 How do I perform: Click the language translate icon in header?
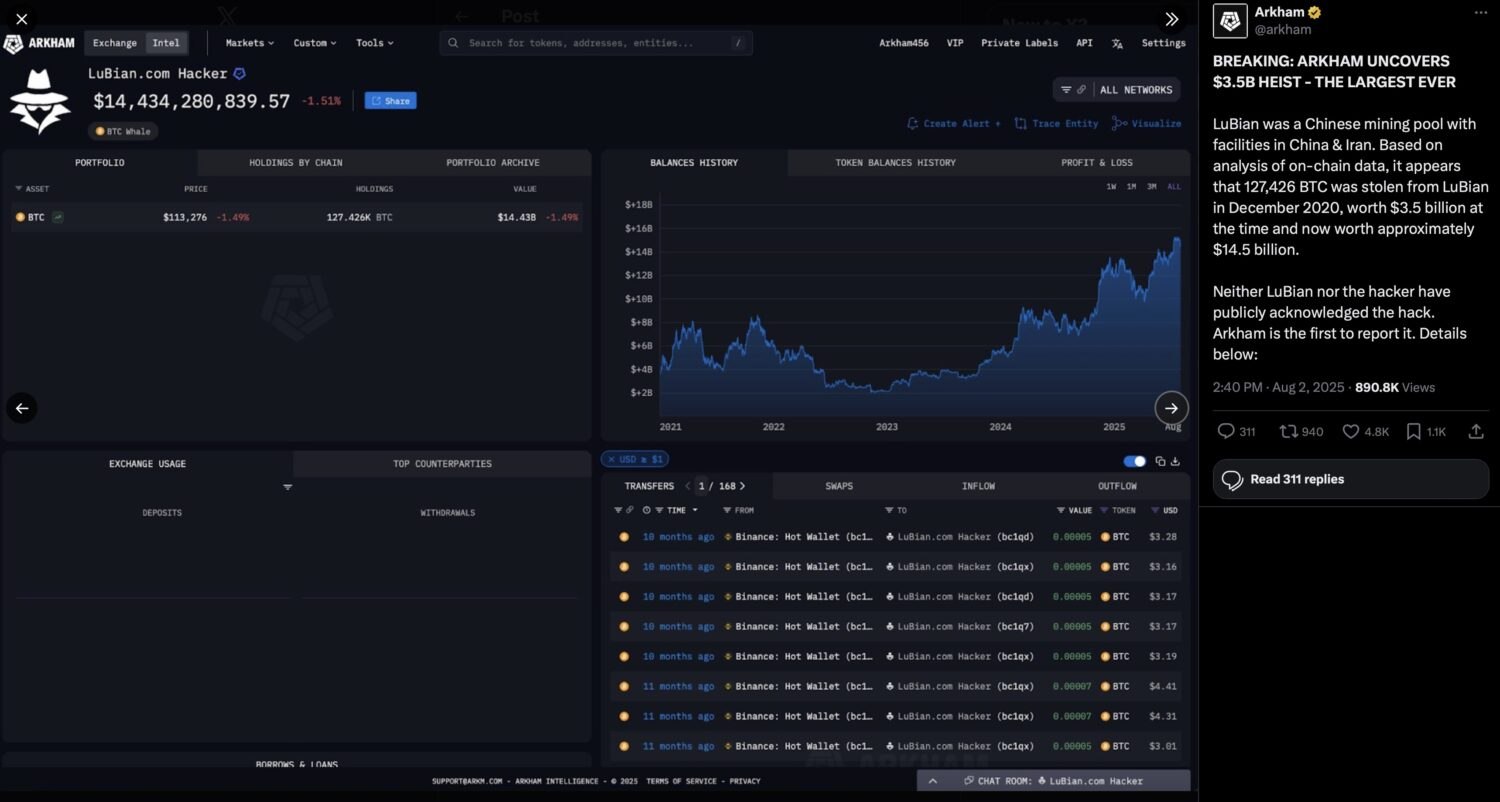[x=1117, y=43]
